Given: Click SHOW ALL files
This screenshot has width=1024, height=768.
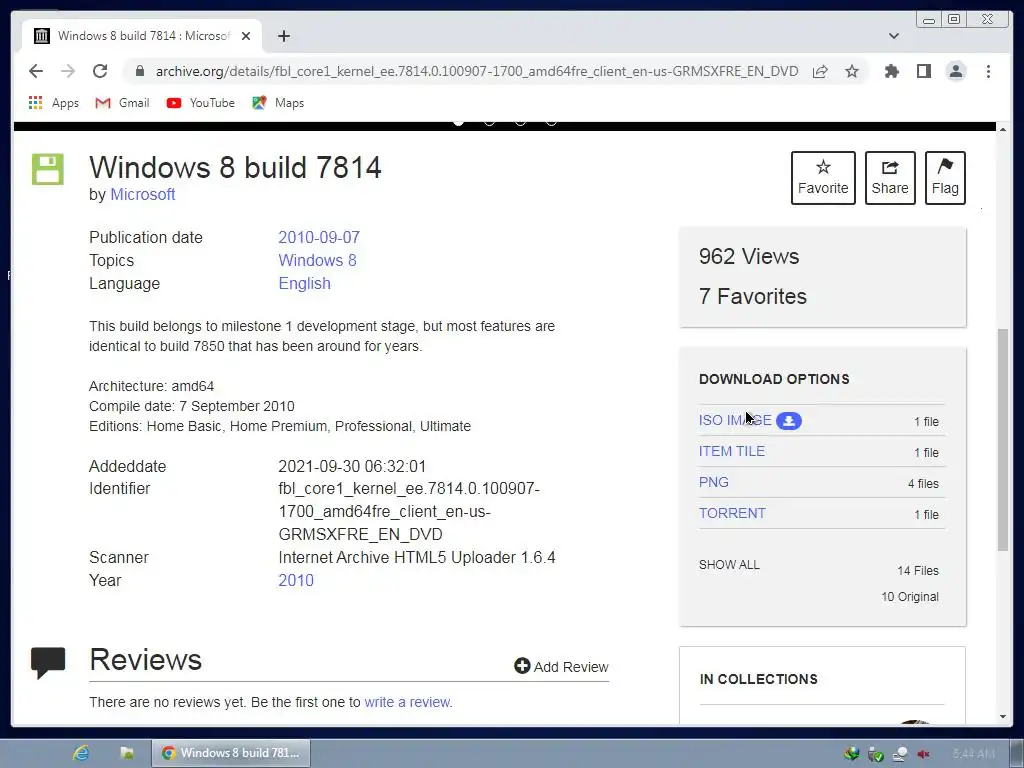Looking at the screenshot, I should pos(729,565).
